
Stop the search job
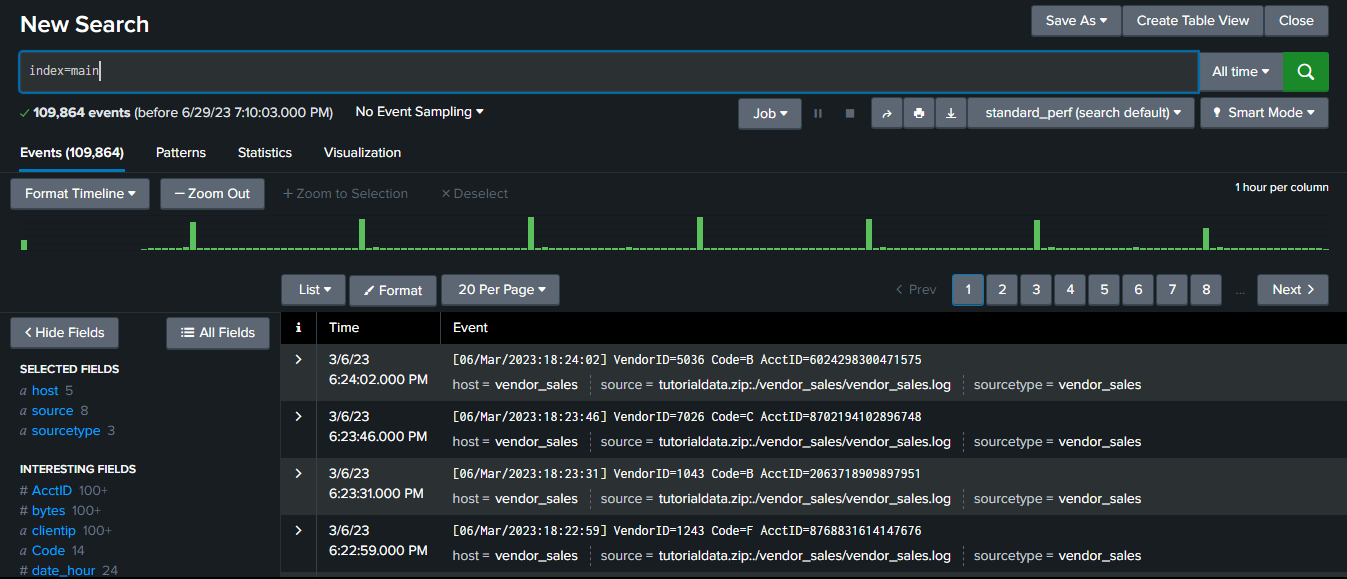click(x=850, y=113)
